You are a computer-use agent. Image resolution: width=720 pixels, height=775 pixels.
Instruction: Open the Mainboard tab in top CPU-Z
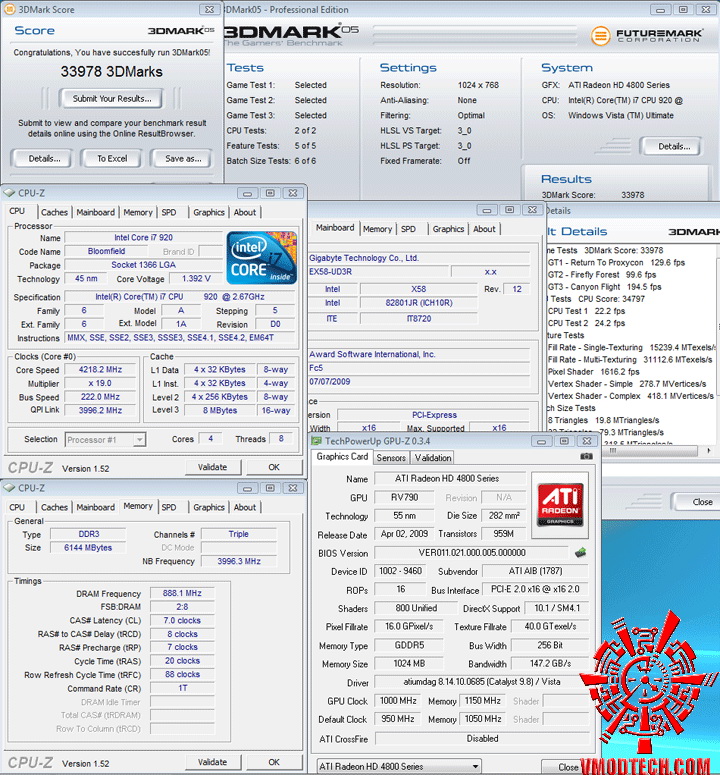pos(95,212)
